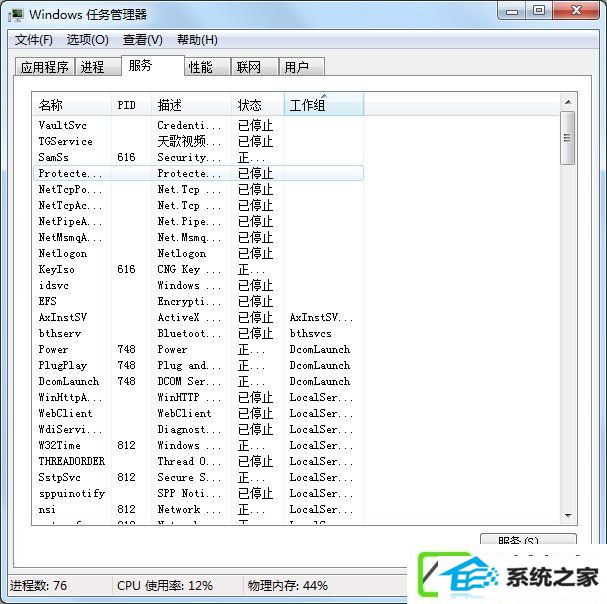Select the NetTcpPo... service row
This screenshot has height=604, width=607.
(198, 189)
